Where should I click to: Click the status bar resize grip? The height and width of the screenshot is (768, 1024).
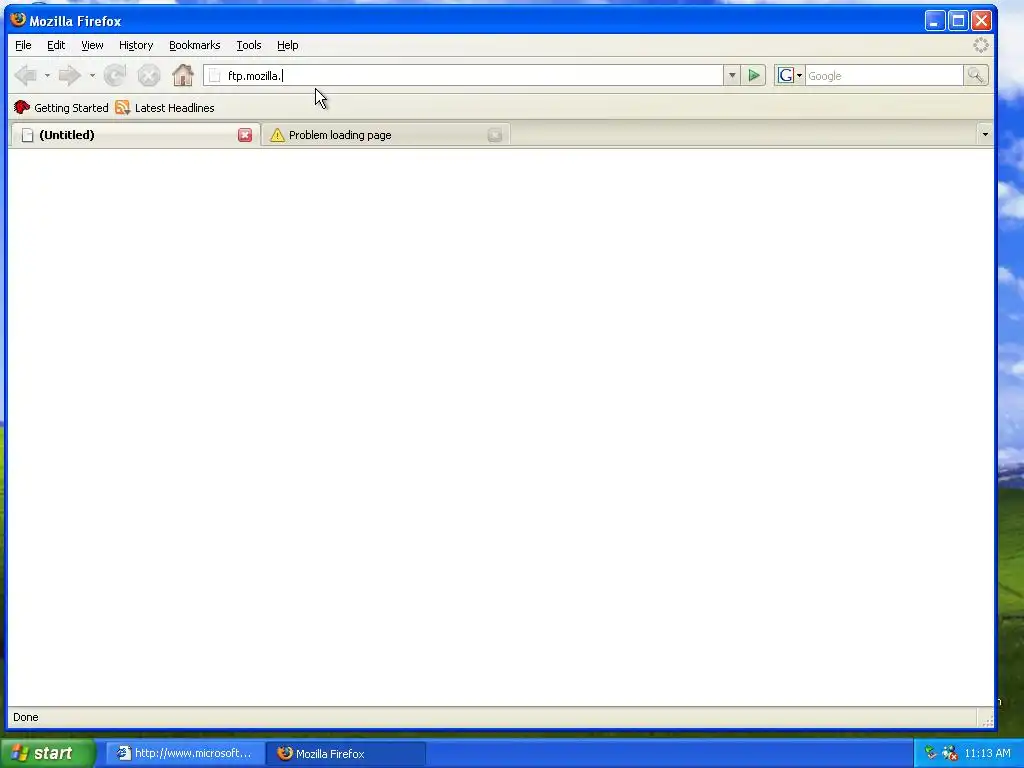point(987,720)
